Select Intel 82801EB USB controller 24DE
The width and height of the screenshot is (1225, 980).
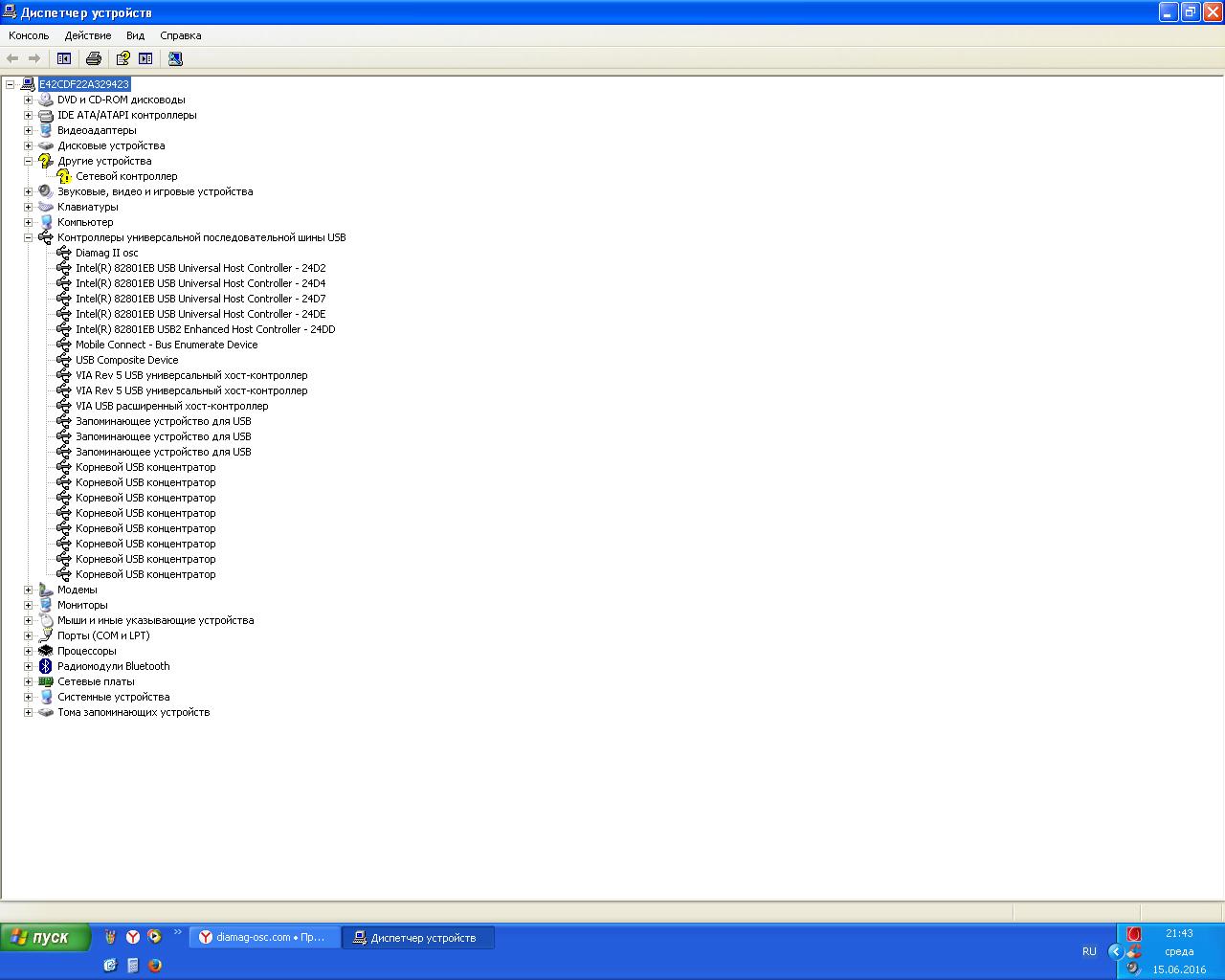click(201, 314)
